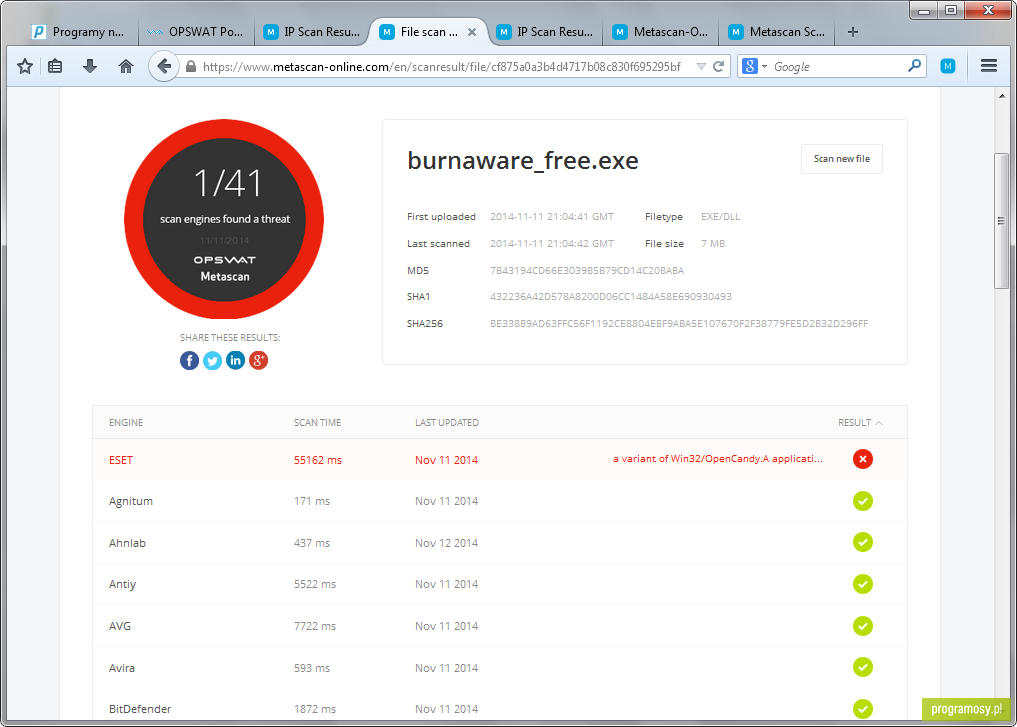This screenshot has height=727, width=1017.
Task: Click the 1/41 scan summary circle
Action: [224, 219]
